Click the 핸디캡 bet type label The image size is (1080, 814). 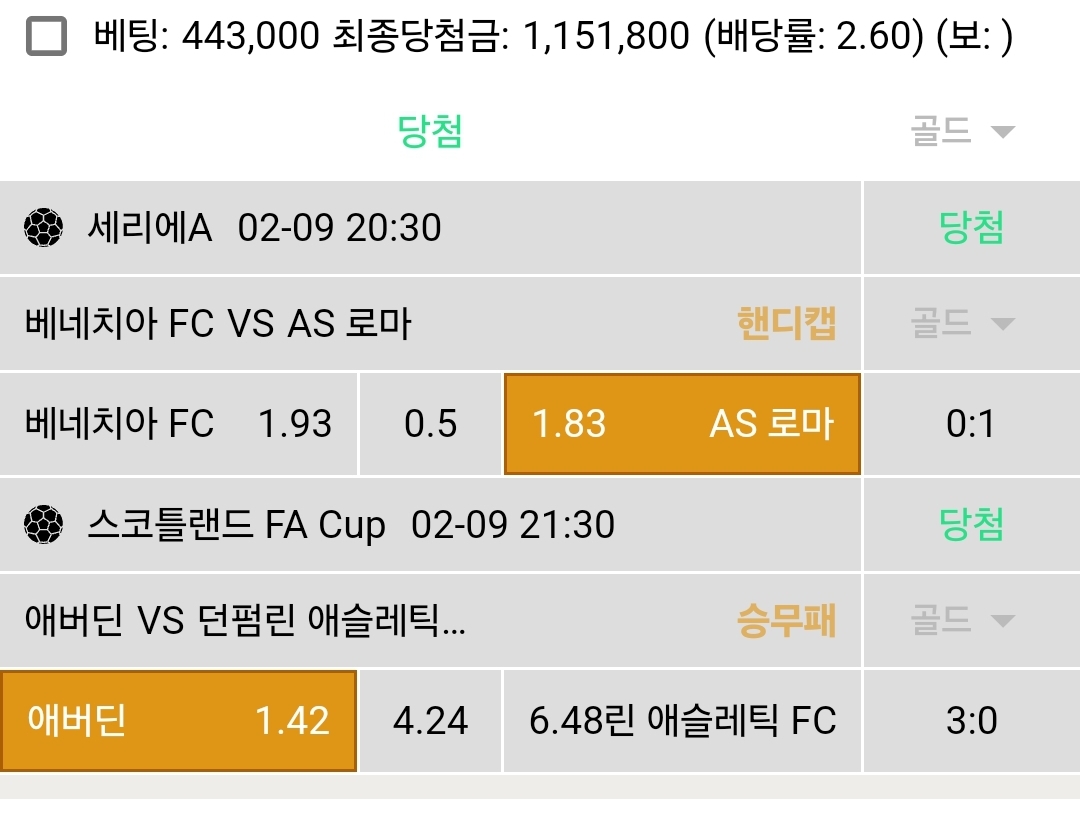pyautogui.click(x=786, y=324)
